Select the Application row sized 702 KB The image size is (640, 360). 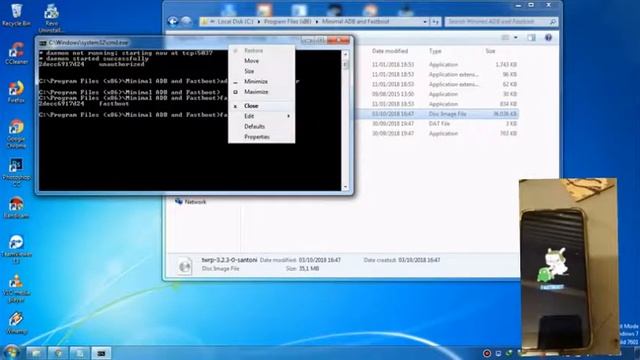point(437,133)
